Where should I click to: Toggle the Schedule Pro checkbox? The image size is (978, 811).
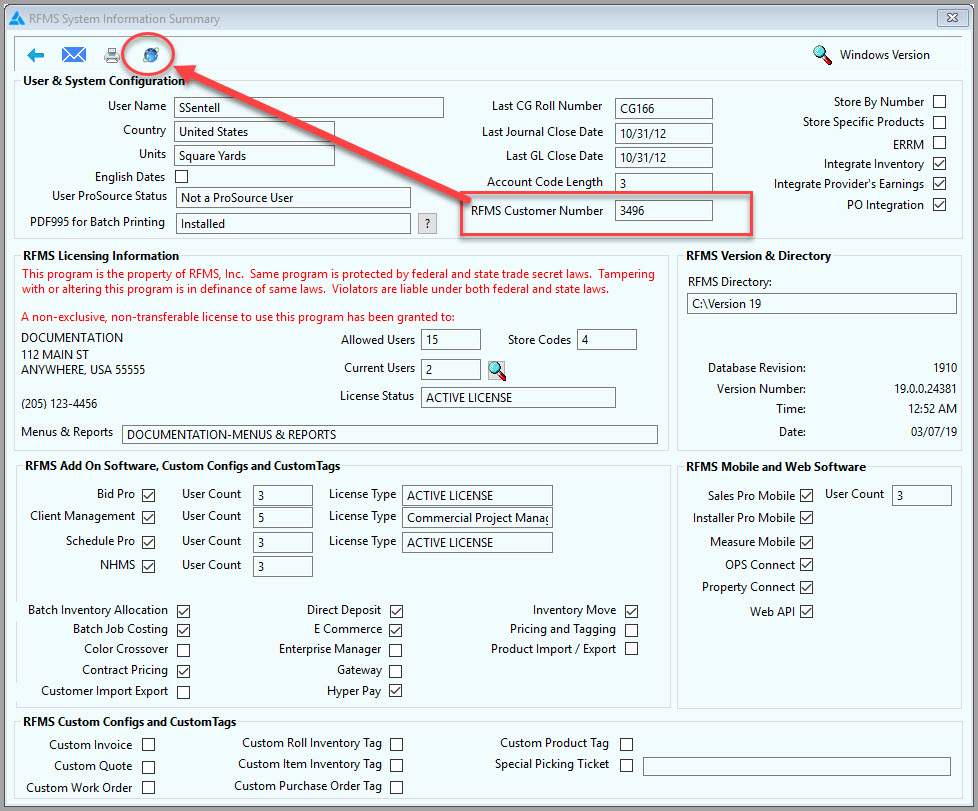pos(148,542)
